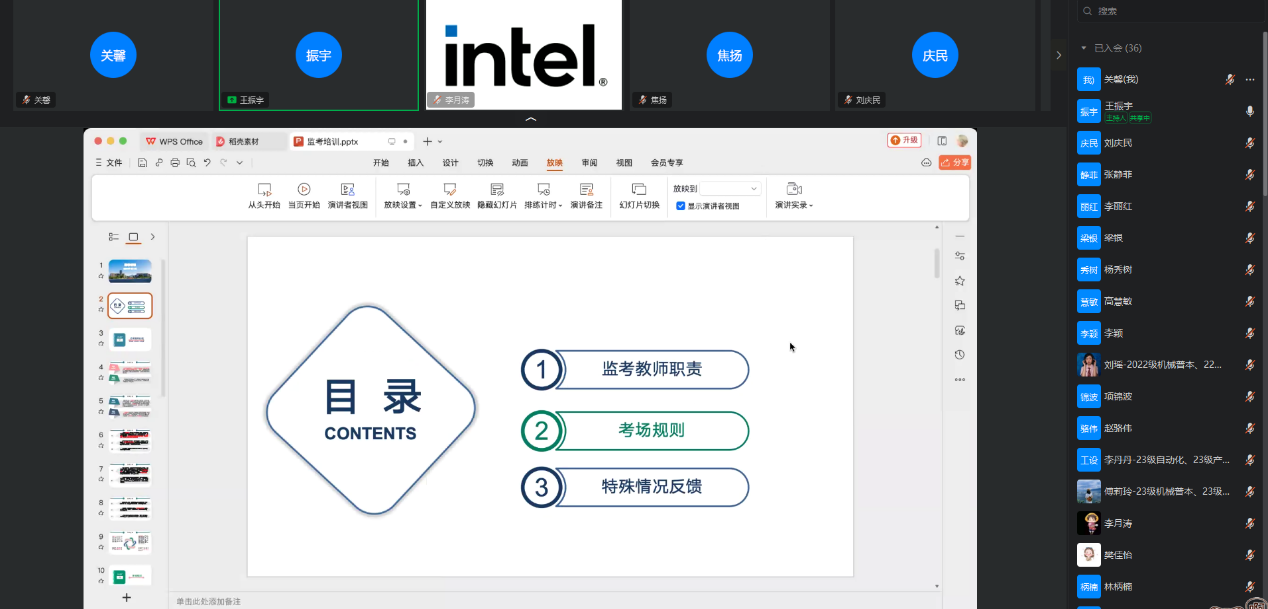Click the slide editor vertical scrollbar

click(x=937, y=263)
